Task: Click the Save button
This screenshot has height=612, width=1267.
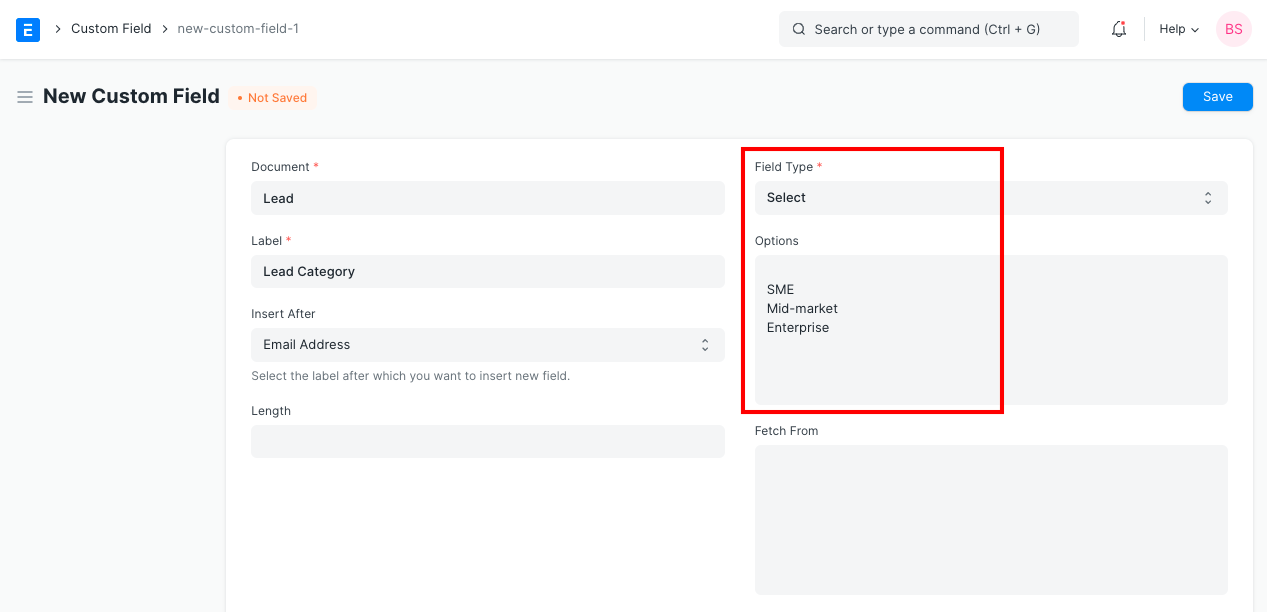Action: (1217, 96)
